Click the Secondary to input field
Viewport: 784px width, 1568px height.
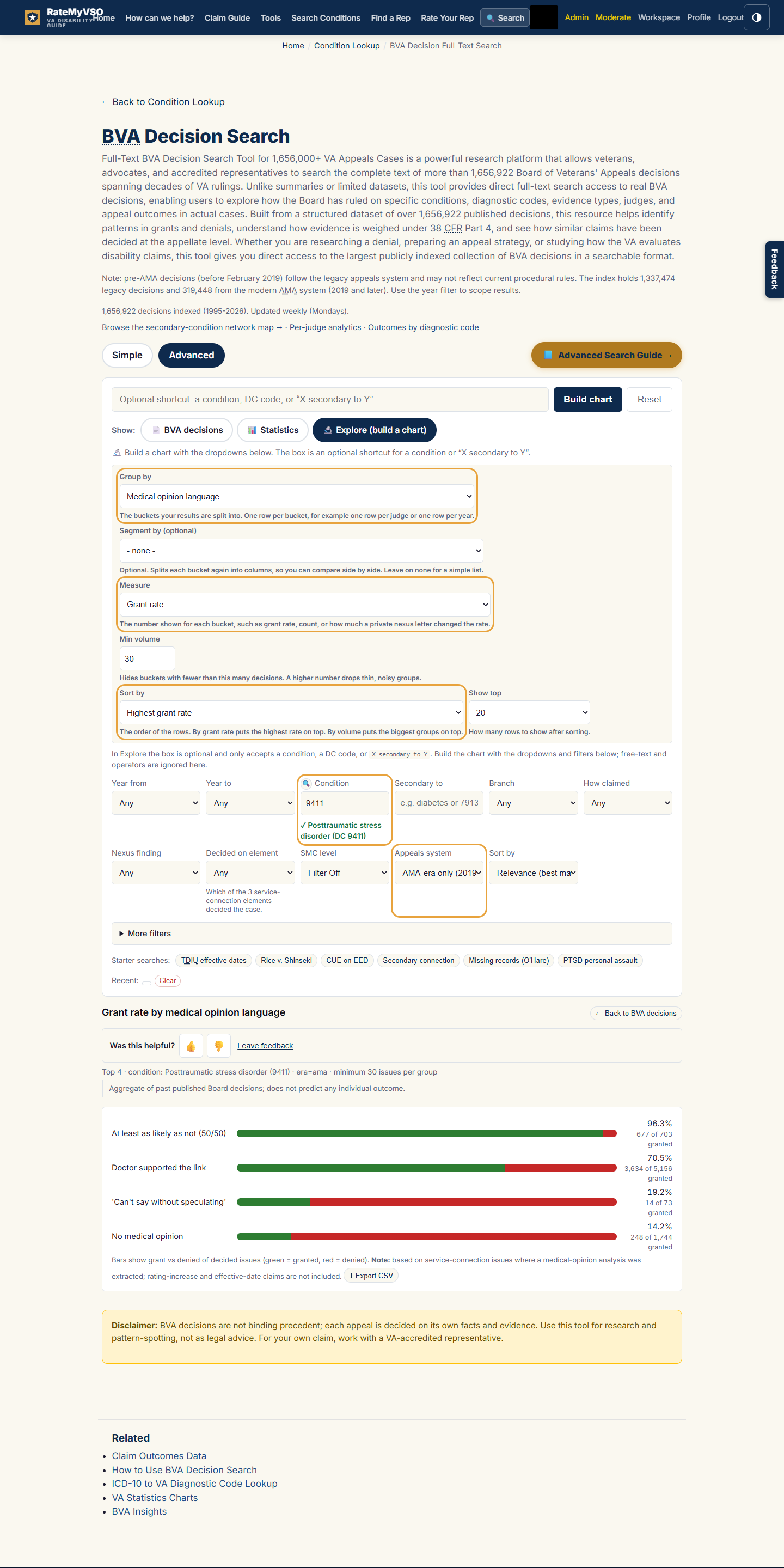439,803
